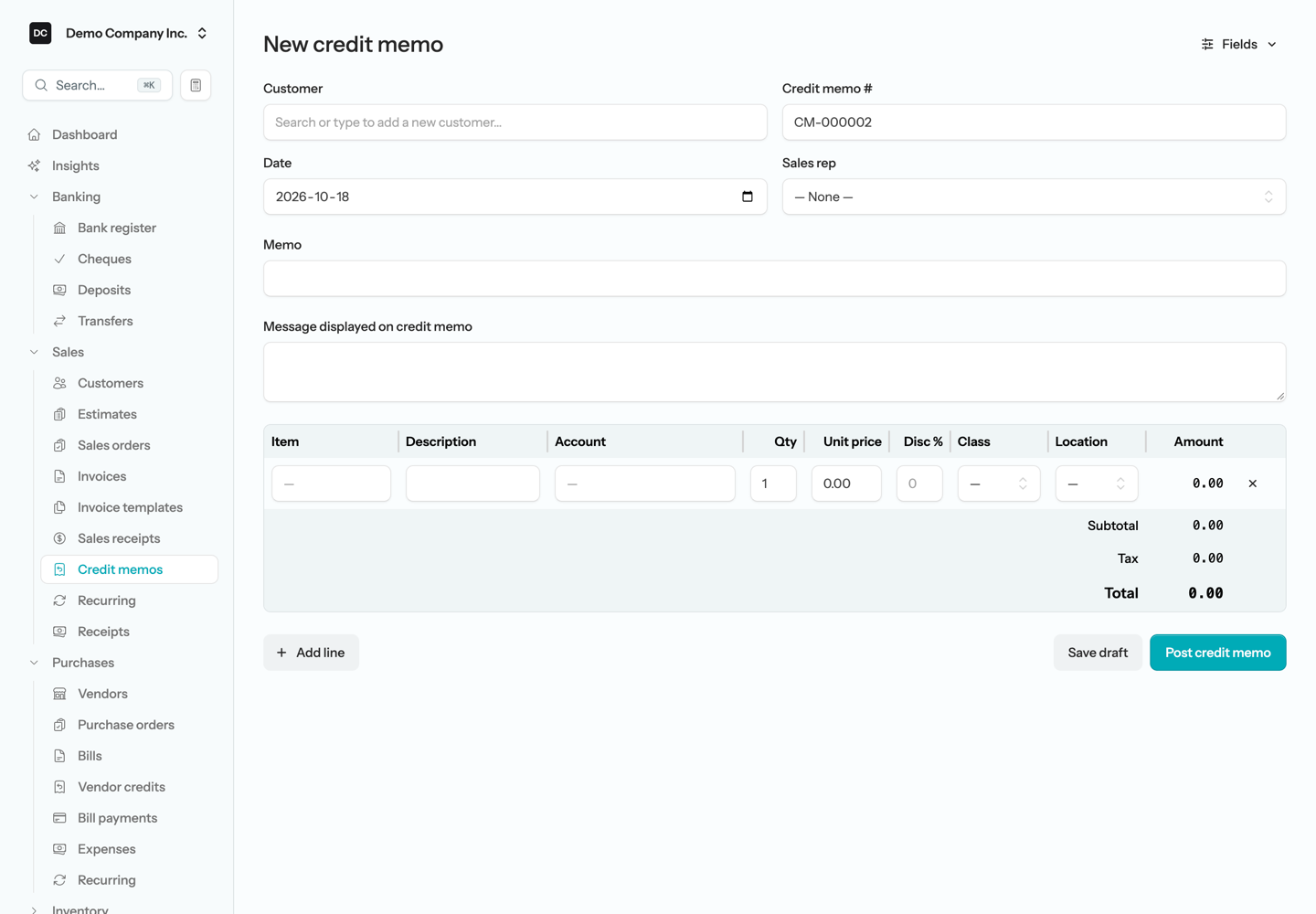Click the Customer search field
Screen dimensions: 1316x914
click(515, 122)
